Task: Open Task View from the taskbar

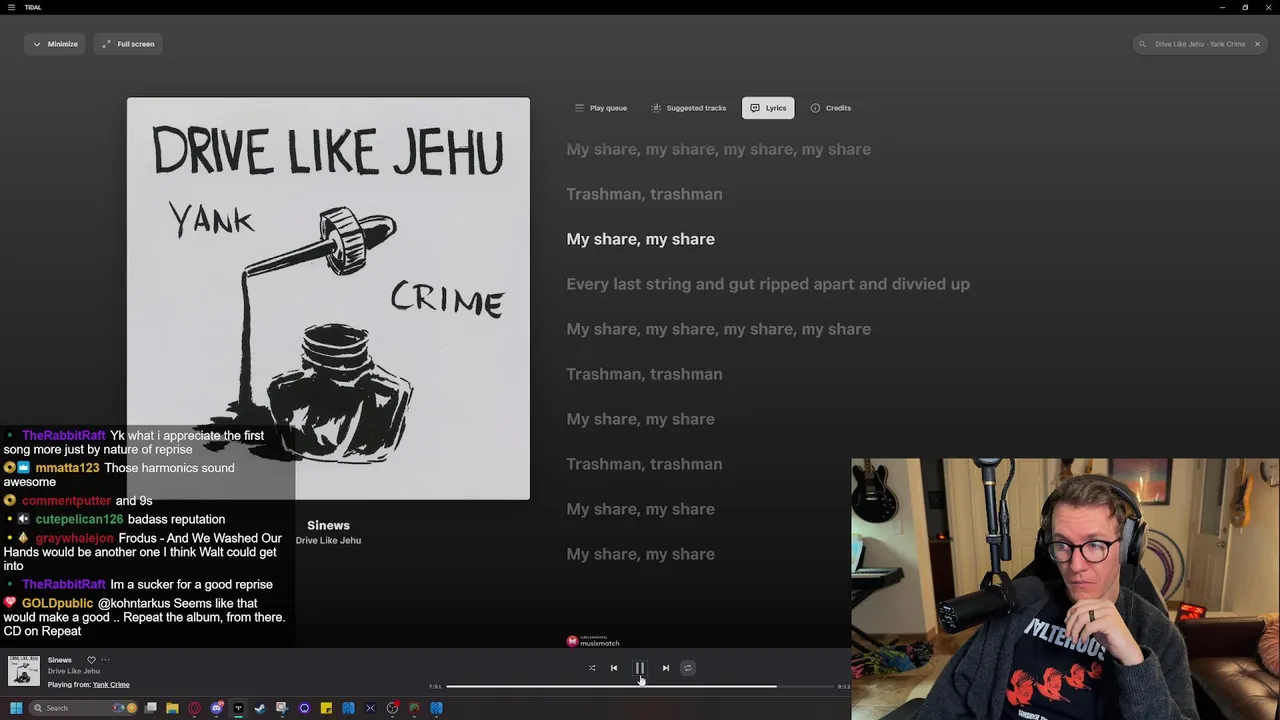Action: click(151, 708)
